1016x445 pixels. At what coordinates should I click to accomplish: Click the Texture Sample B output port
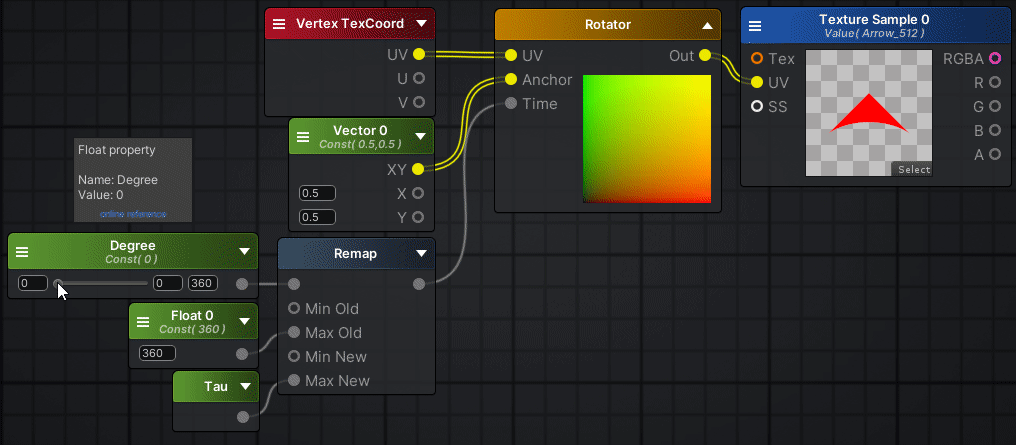pyautogui.click(x=995, y=130)
